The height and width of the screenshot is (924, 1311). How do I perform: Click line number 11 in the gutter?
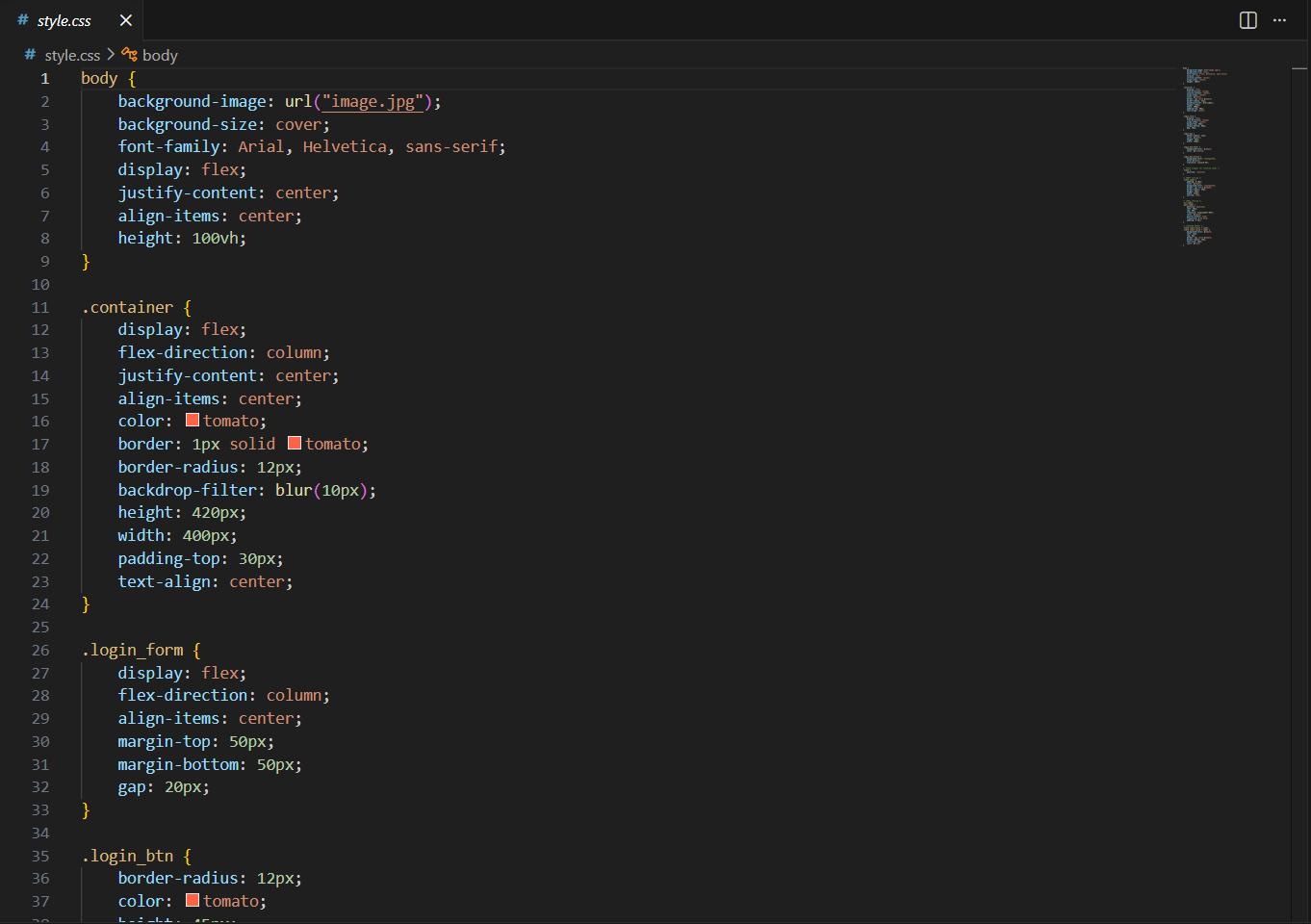coord(40,308)
